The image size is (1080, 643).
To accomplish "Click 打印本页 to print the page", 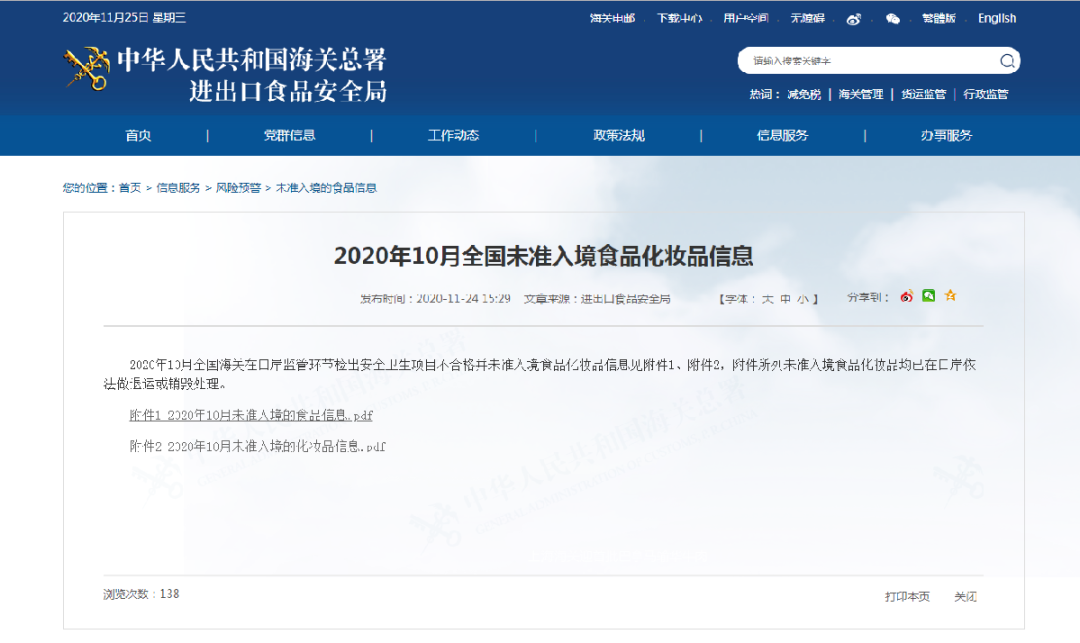I will coord(907,596).
